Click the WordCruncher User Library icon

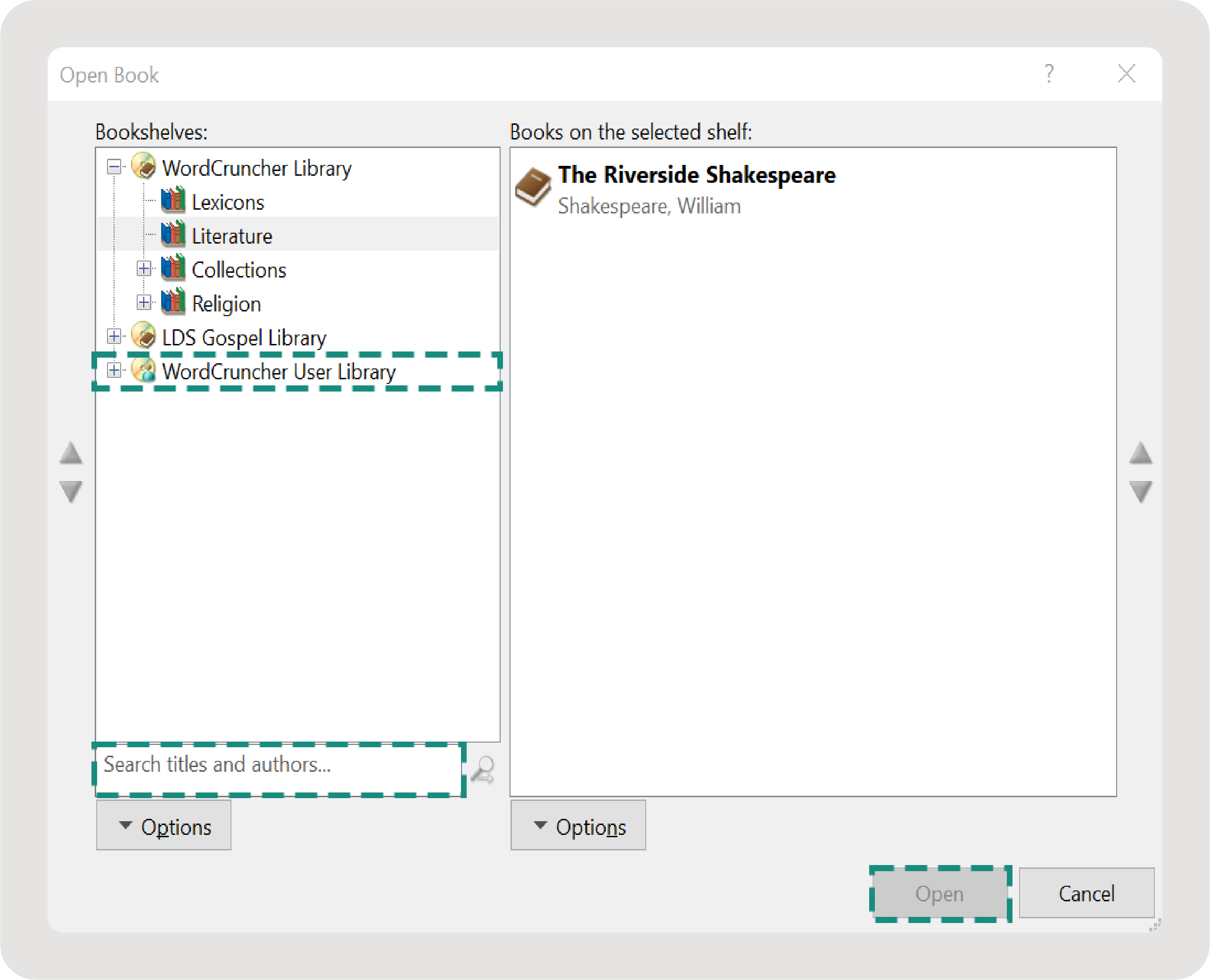pos(143,370)
